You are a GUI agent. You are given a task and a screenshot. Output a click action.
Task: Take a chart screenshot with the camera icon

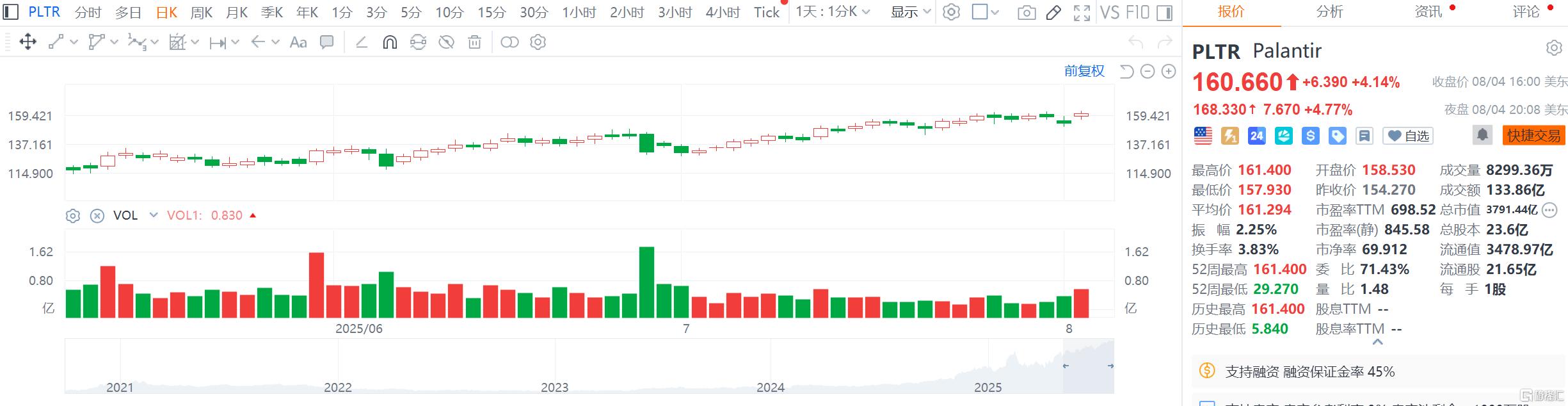[1027, 12]
